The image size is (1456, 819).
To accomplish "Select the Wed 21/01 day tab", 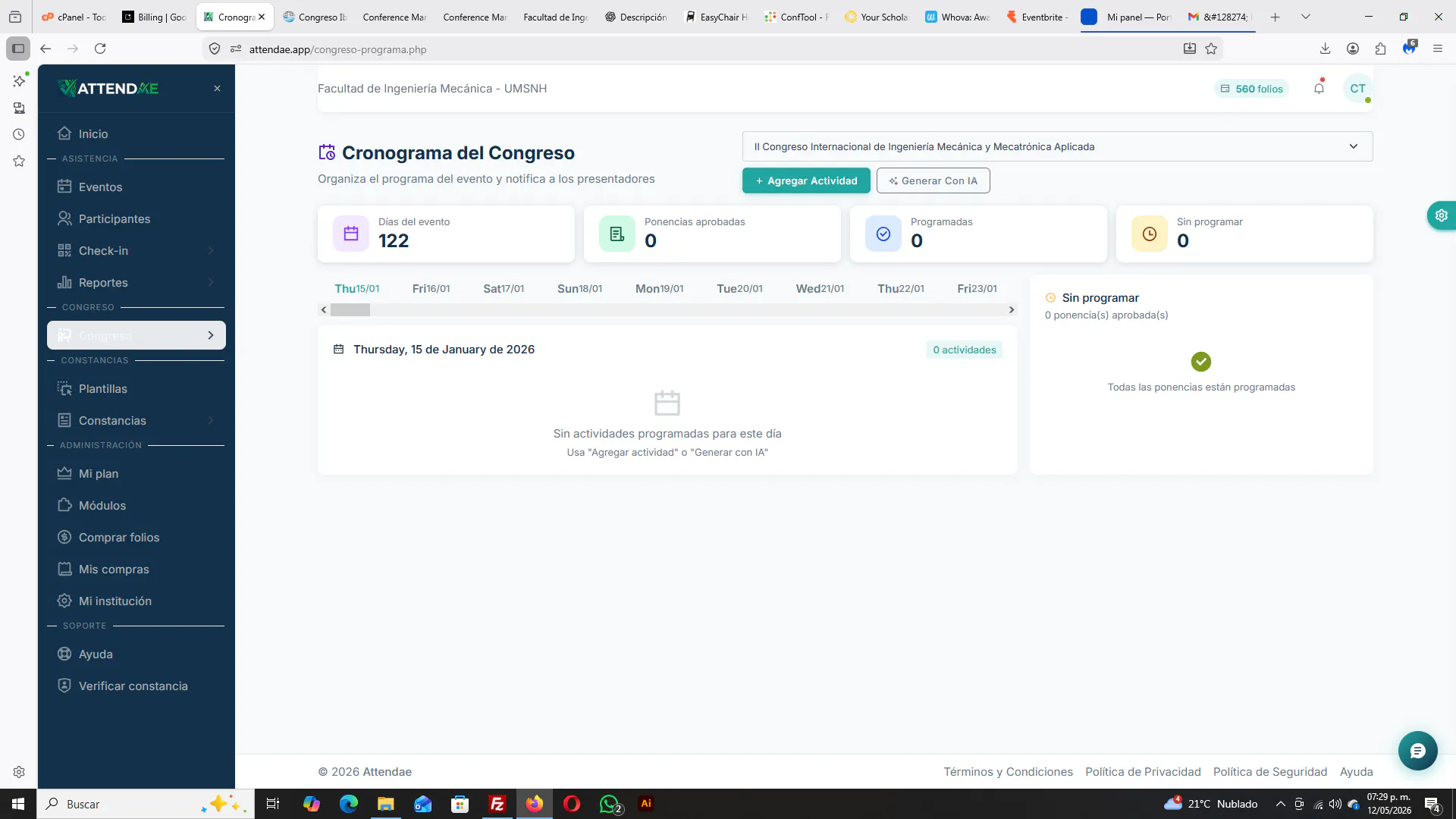I will coord(820,289).
